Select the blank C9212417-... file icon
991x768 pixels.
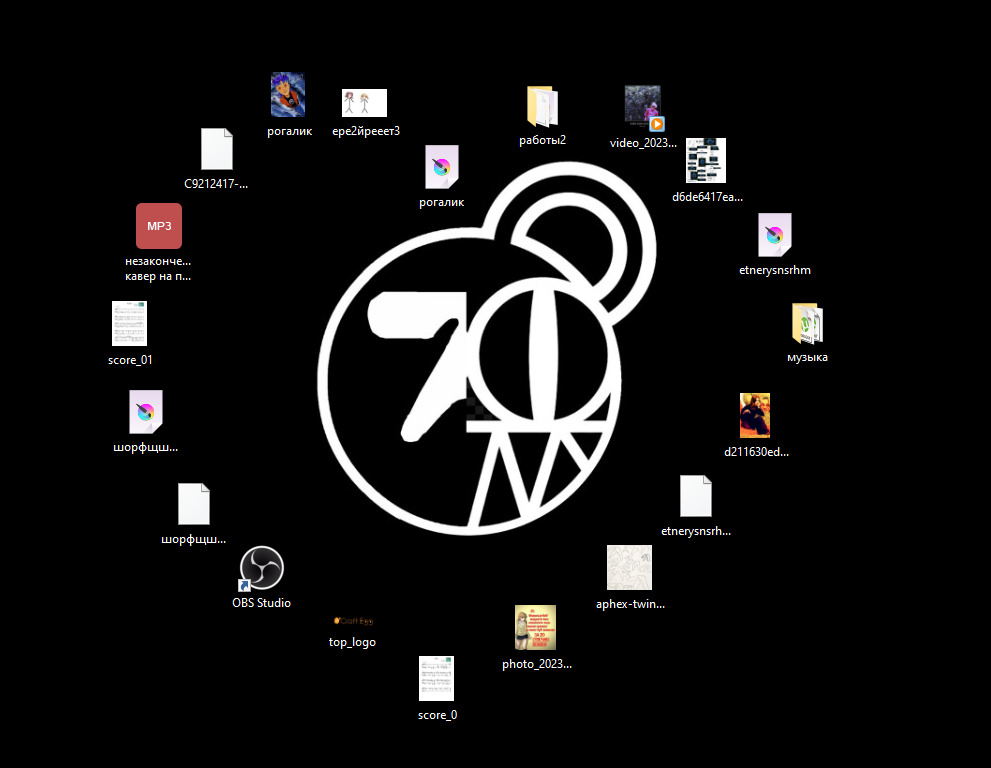217,149
